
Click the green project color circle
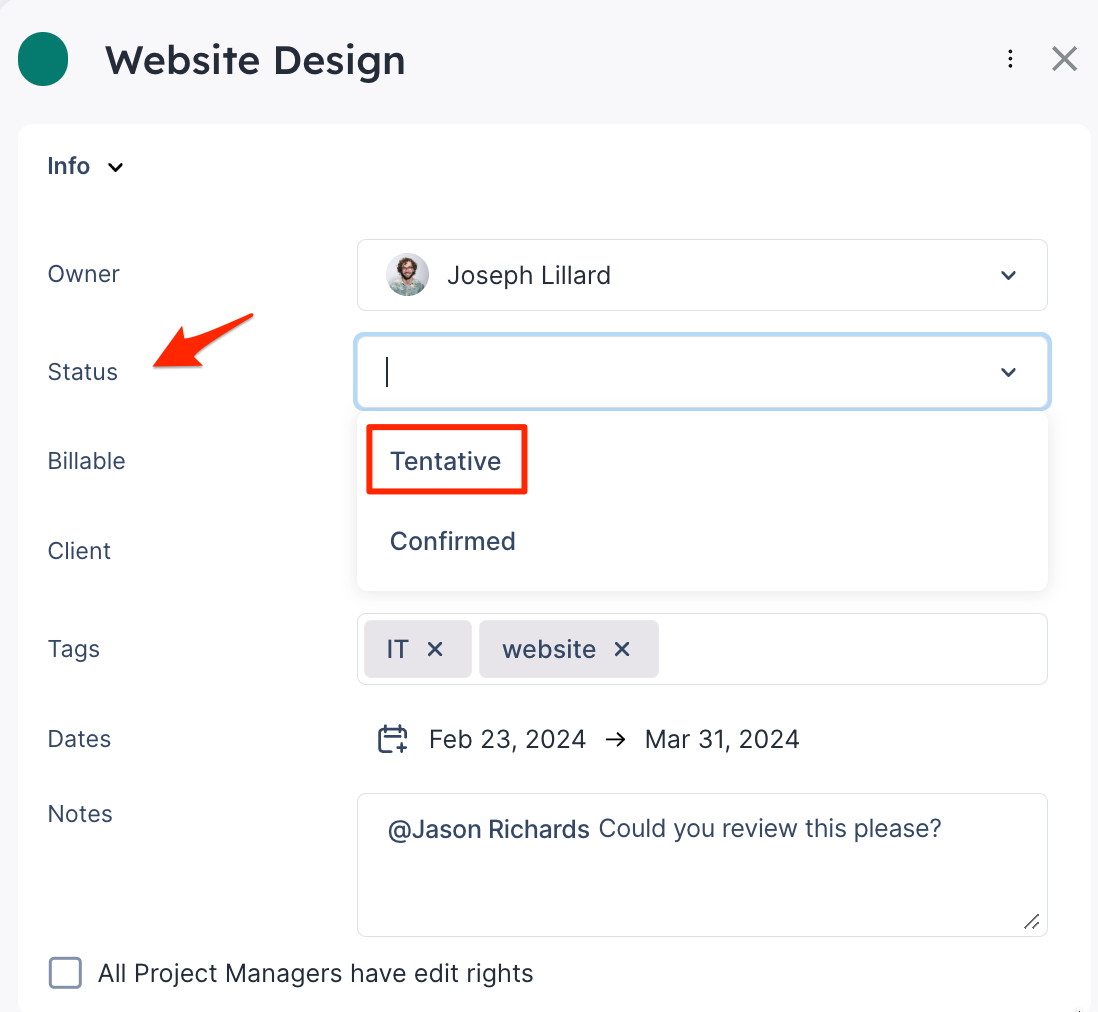[x=43, y=60]
